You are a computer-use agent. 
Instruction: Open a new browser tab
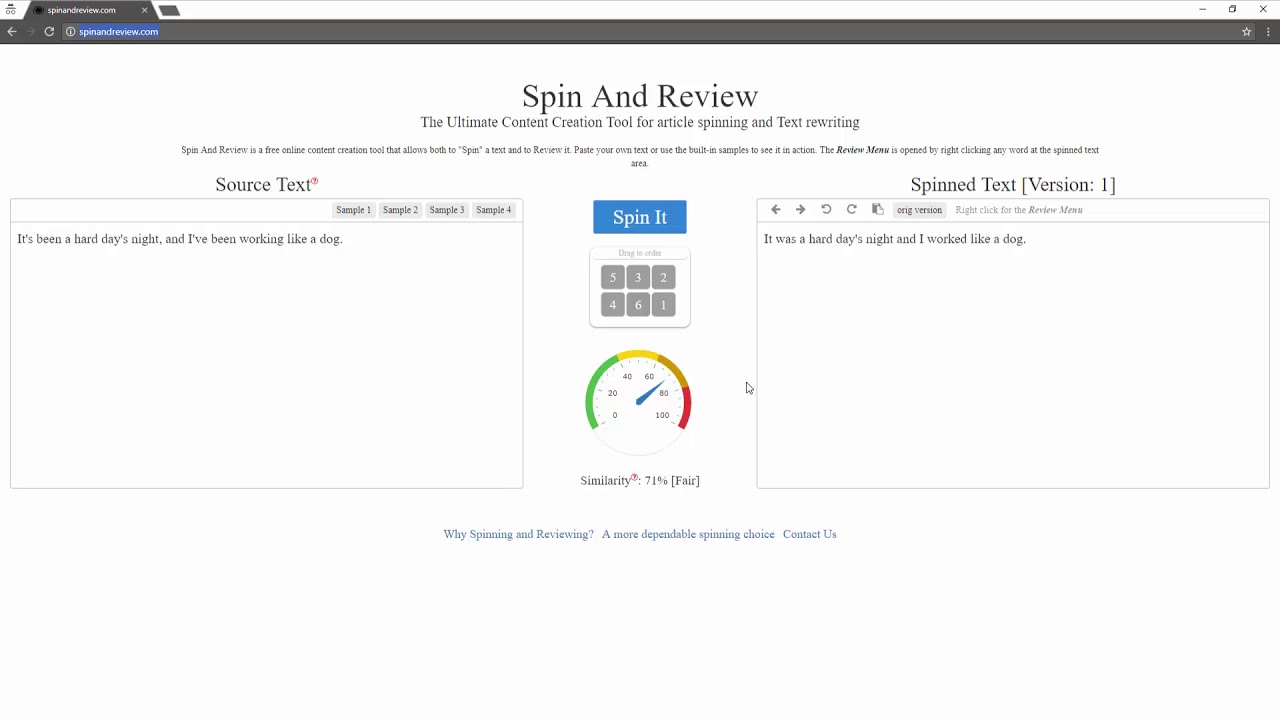[x=169, y=10]
